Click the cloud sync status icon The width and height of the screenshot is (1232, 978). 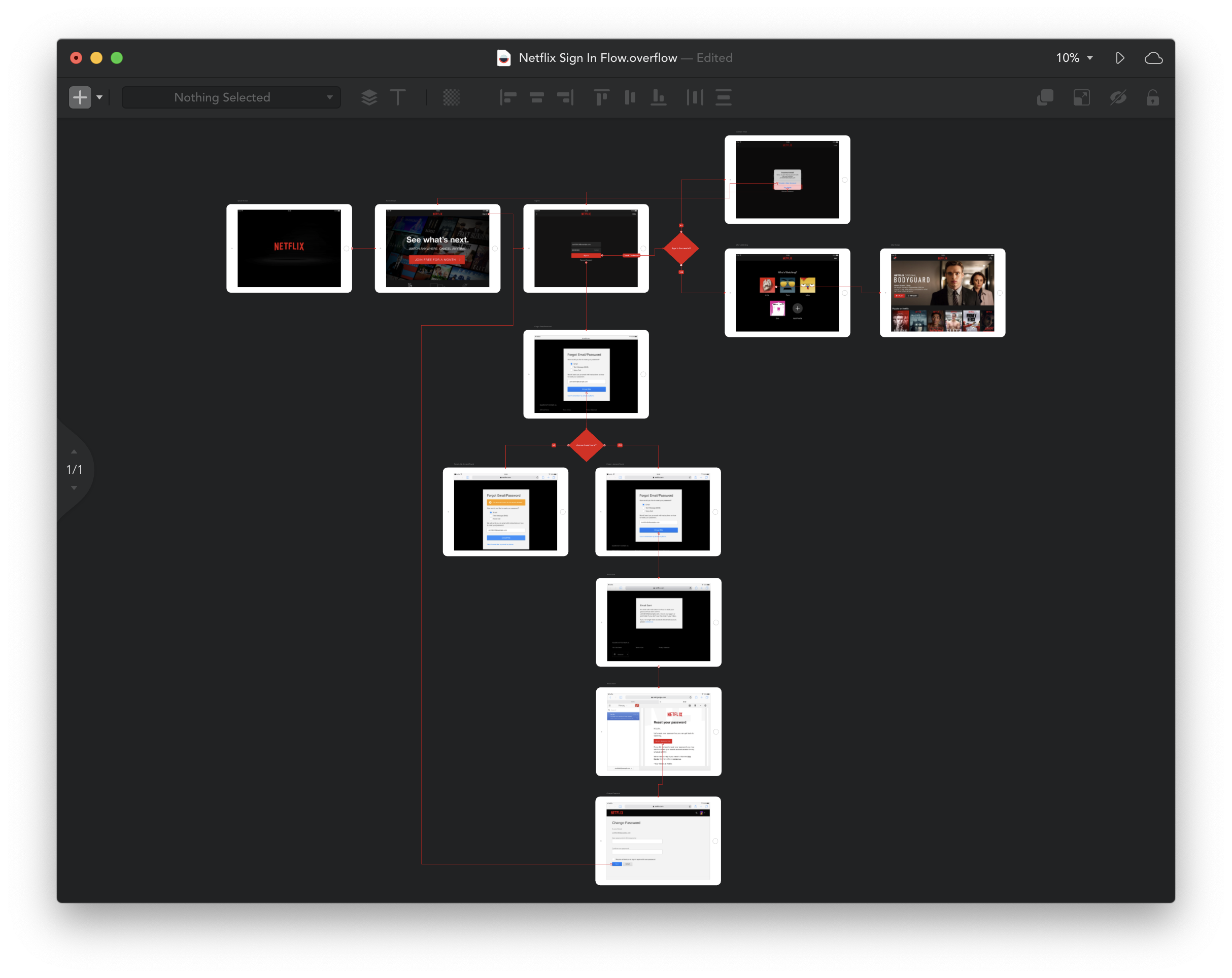1155,58
